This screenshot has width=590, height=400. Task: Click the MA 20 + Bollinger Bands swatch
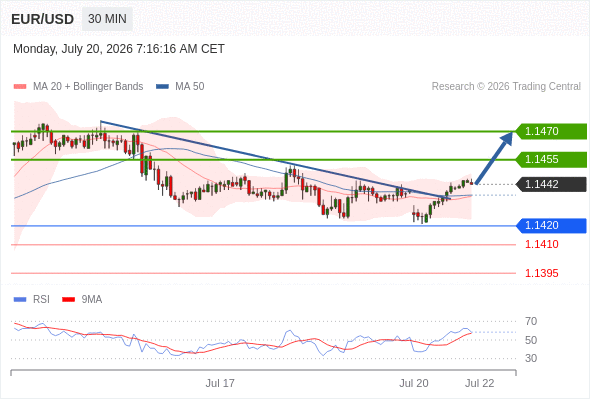[x=20, y=87]
